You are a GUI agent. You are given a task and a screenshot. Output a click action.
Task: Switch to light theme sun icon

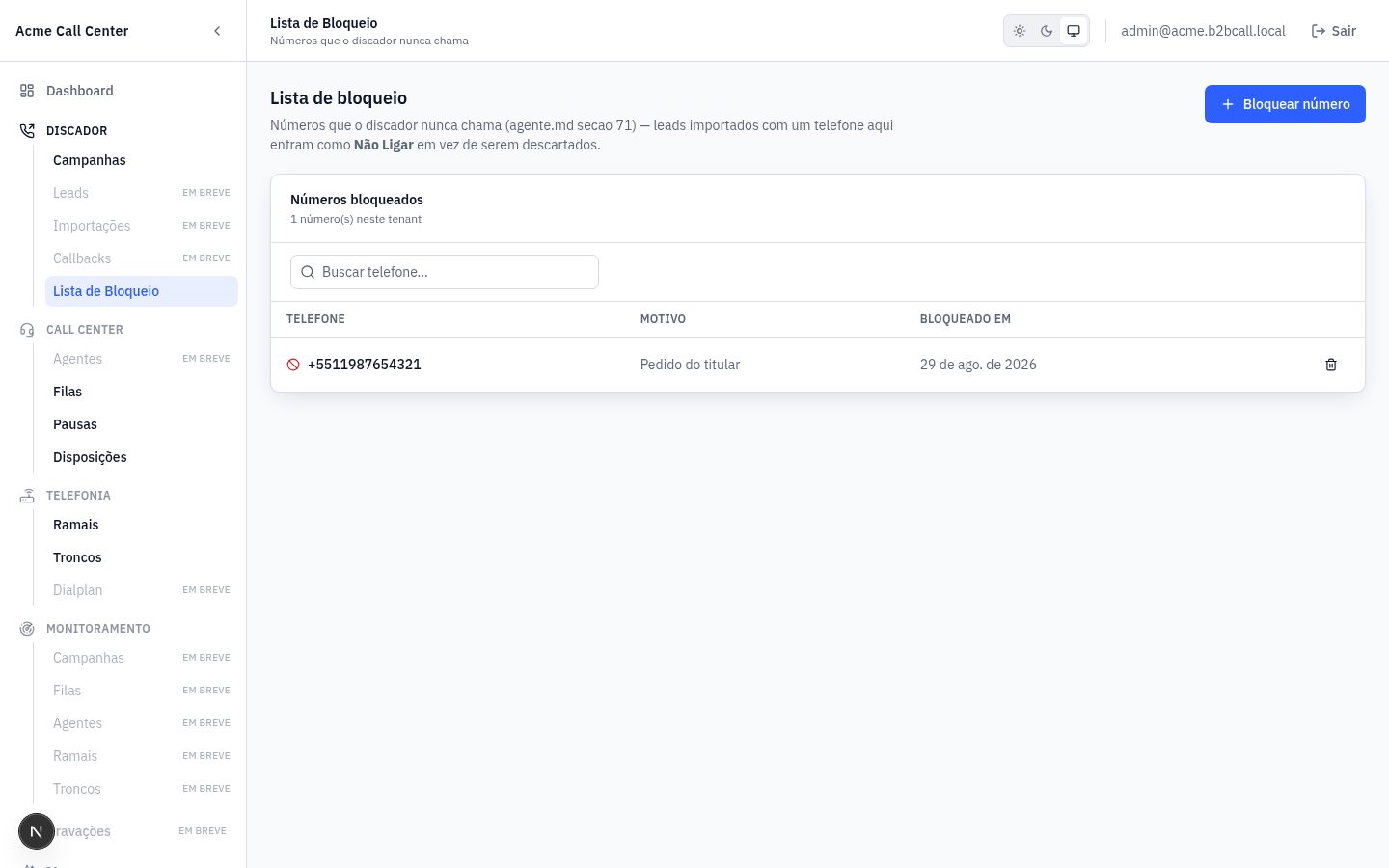click(x=1020, y=31)
